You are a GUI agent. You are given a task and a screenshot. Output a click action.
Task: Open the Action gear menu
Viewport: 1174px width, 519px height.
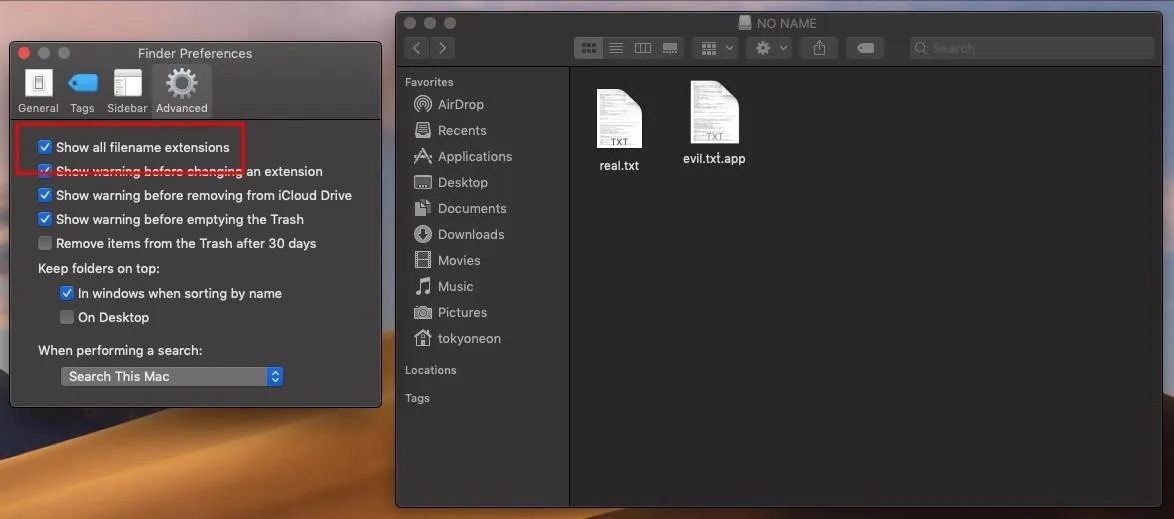click(x=769, y=48)
